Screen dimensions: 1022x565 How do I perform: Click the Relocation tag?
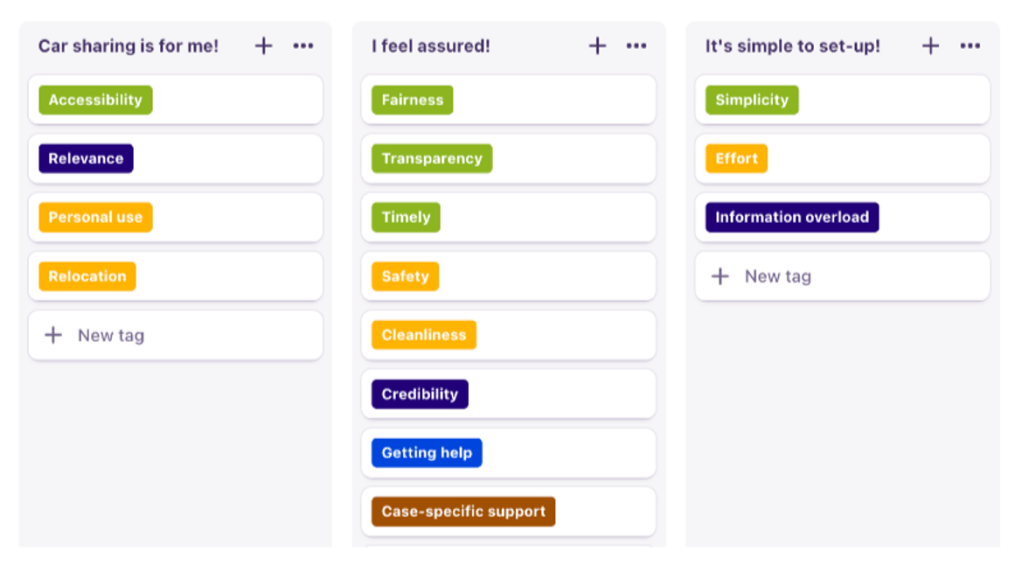point(88,277)
